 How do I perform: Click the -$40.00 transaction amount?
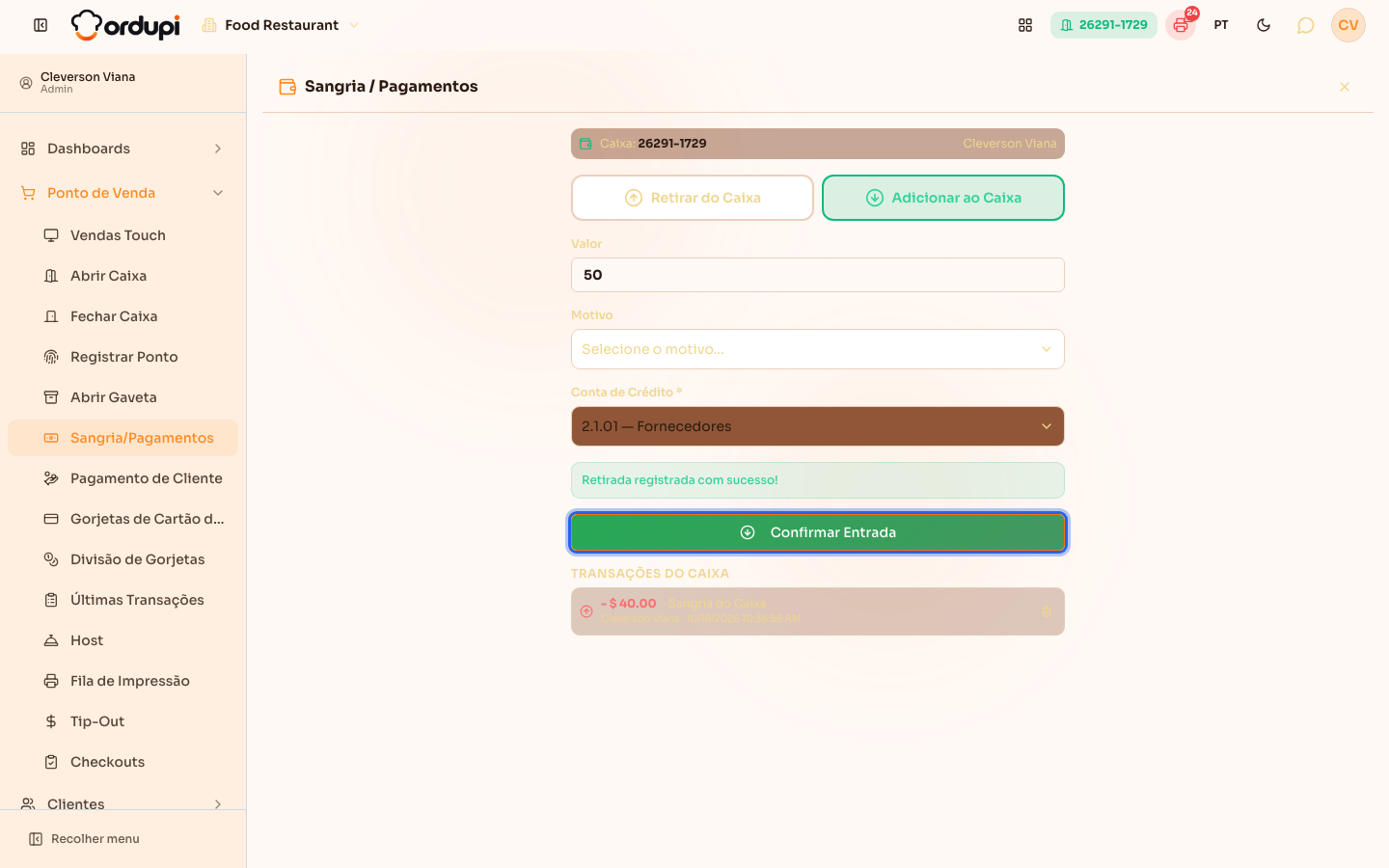629,604
